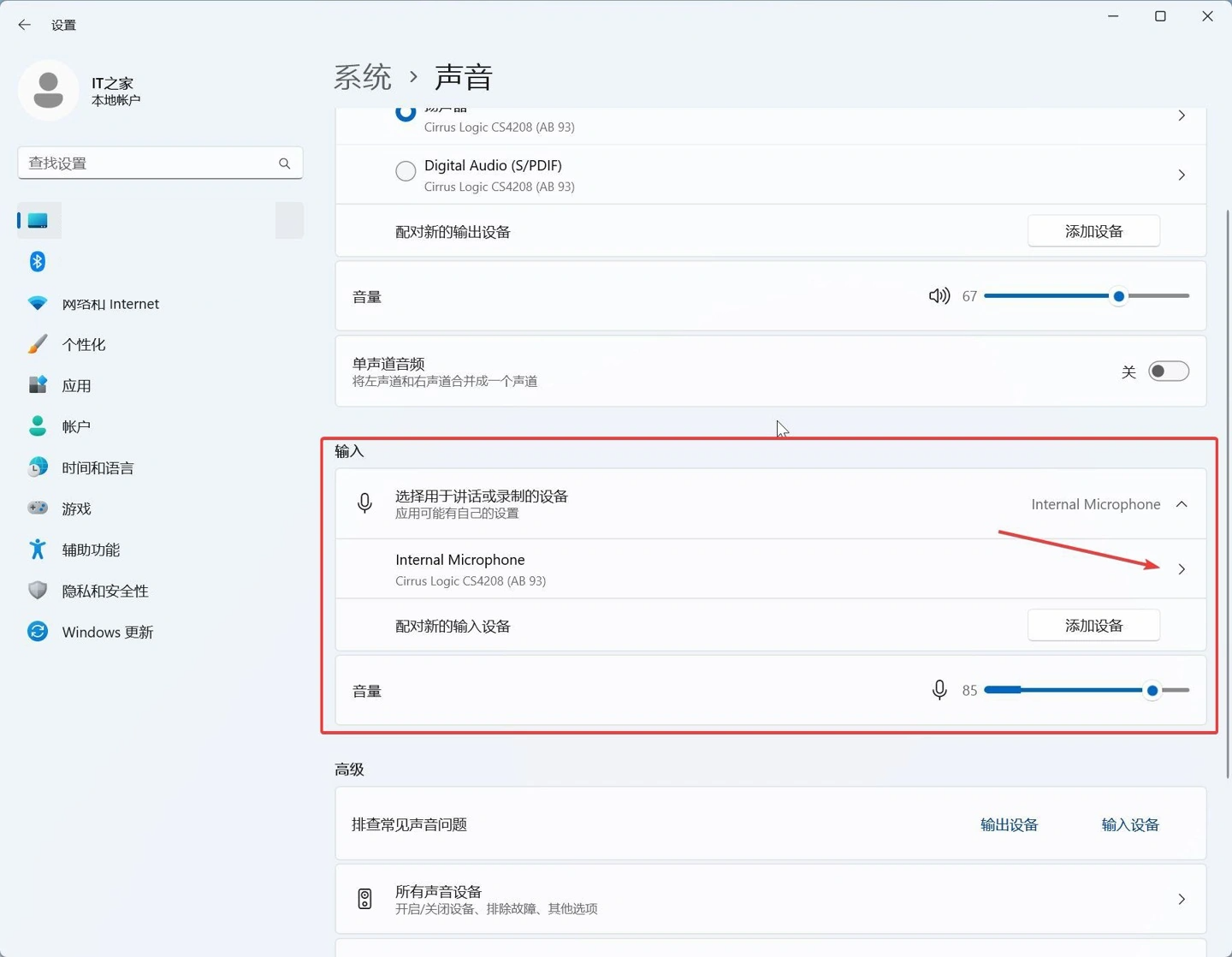Navigate to 系统 via breadcrumb
The width and height of the screenshot is (1232, 957).
click(362, 76)
